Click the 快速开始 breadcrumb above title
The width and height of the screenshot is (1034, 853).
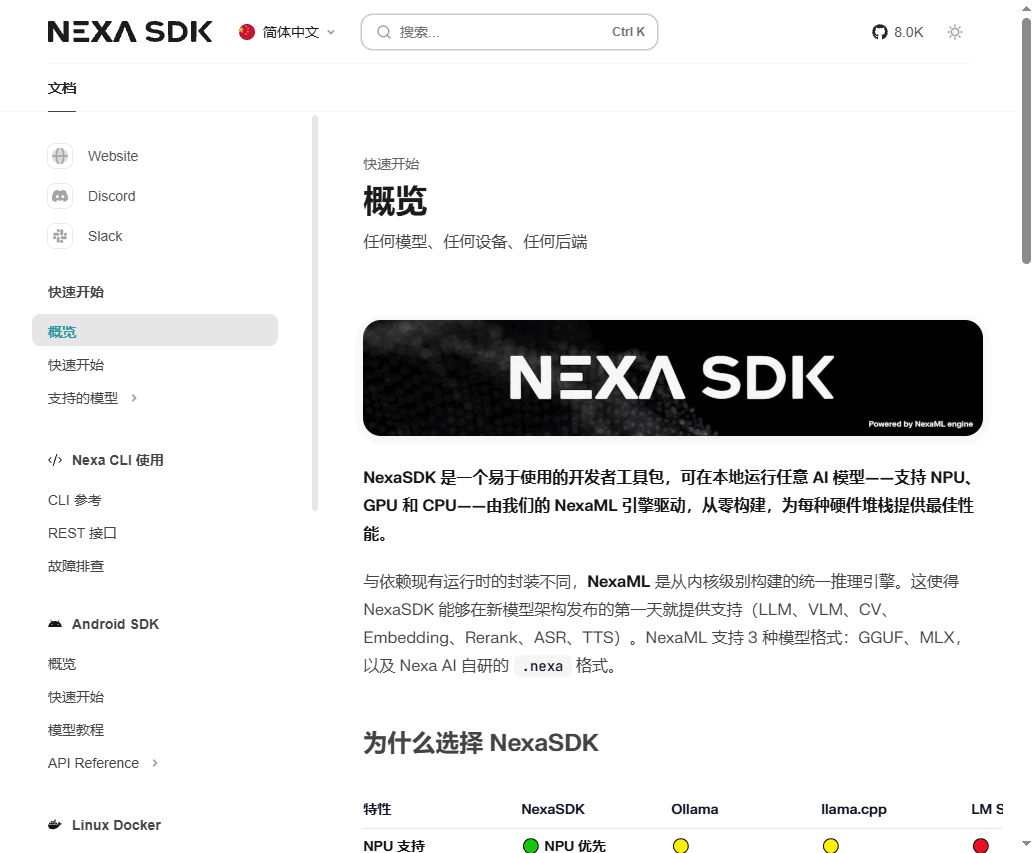point(391,164)
